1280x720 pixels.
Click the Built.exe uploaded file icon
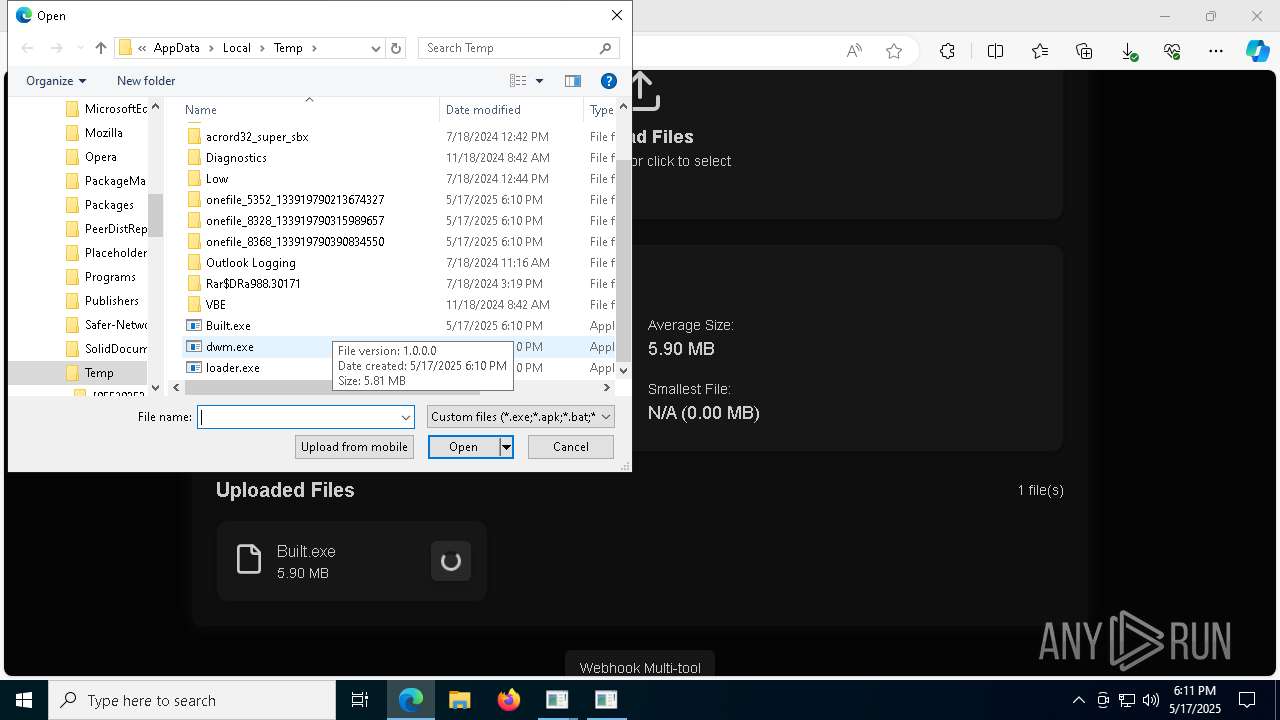click(249, 560)
